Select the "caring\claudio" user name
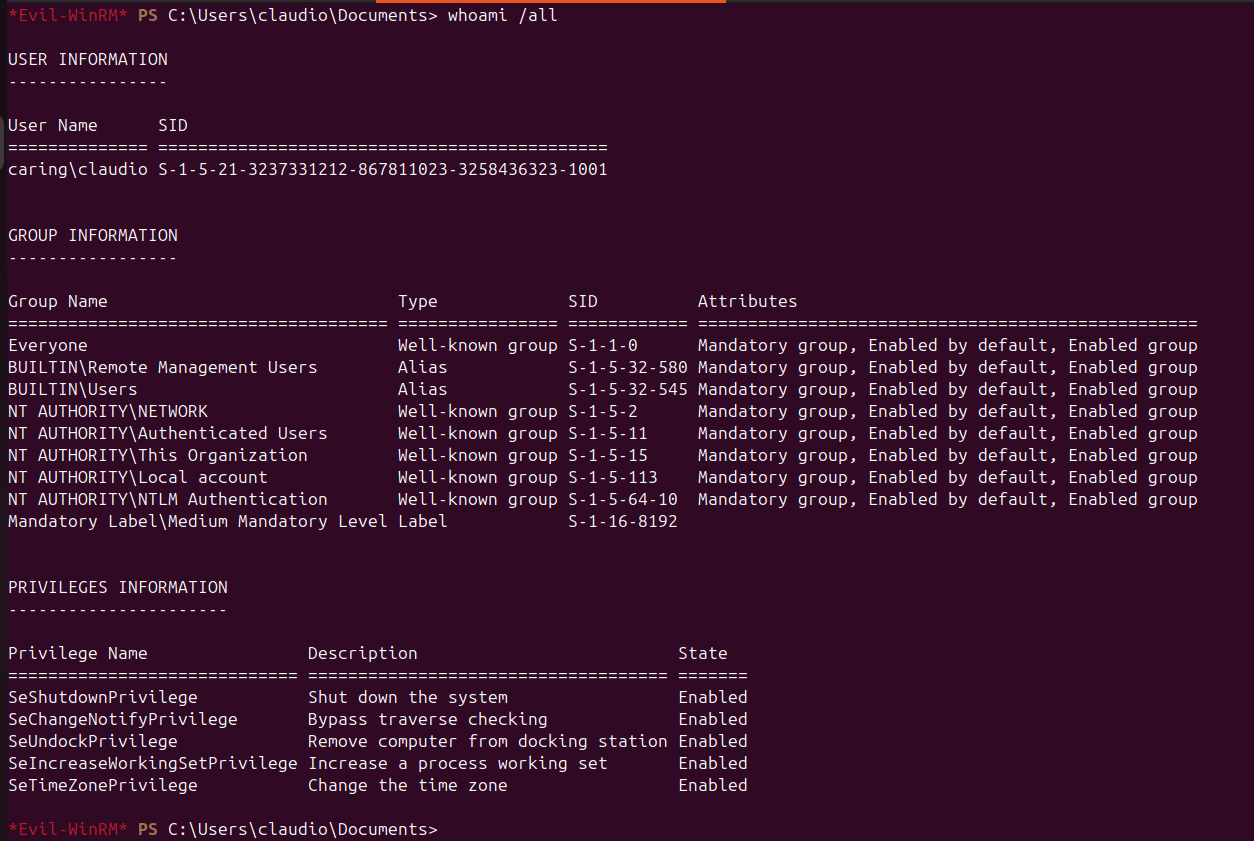 click(78, 170)
